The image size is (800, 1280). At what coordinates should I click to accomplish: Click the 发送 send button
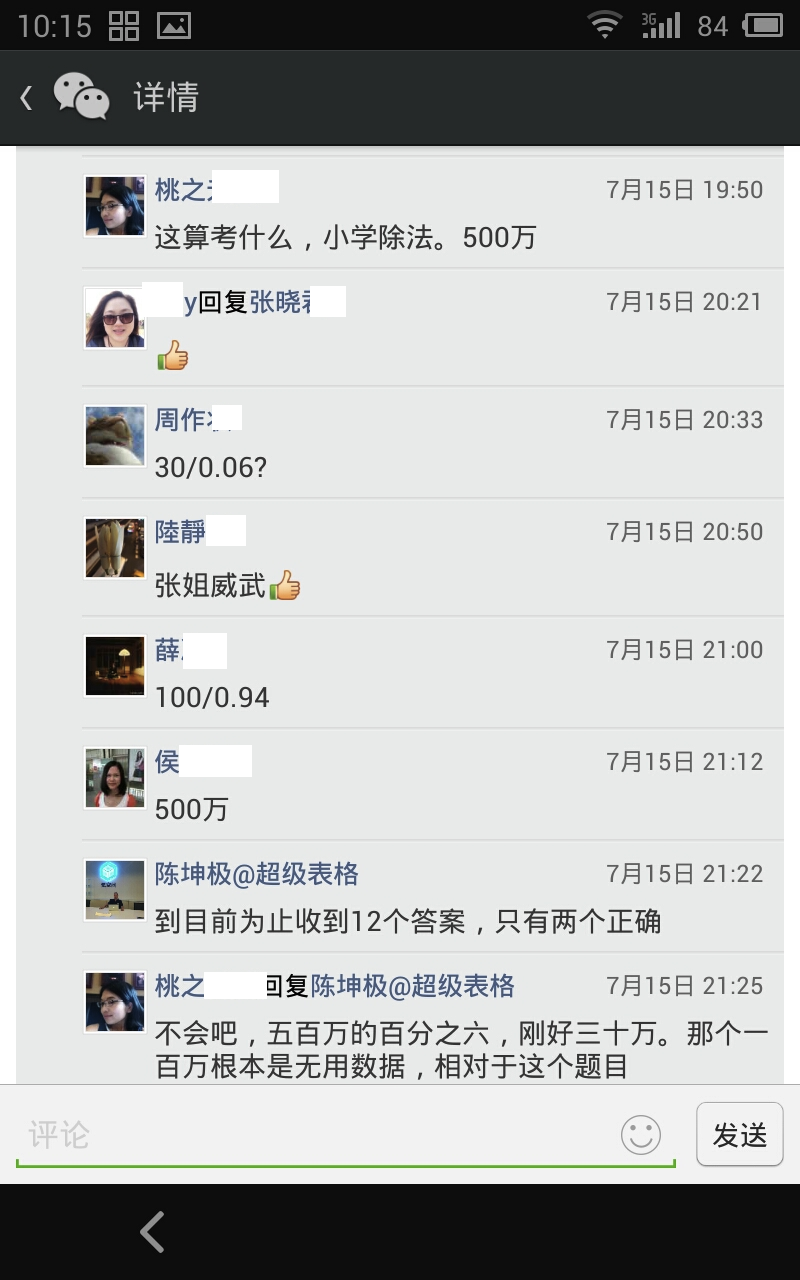click(740, 1134)
